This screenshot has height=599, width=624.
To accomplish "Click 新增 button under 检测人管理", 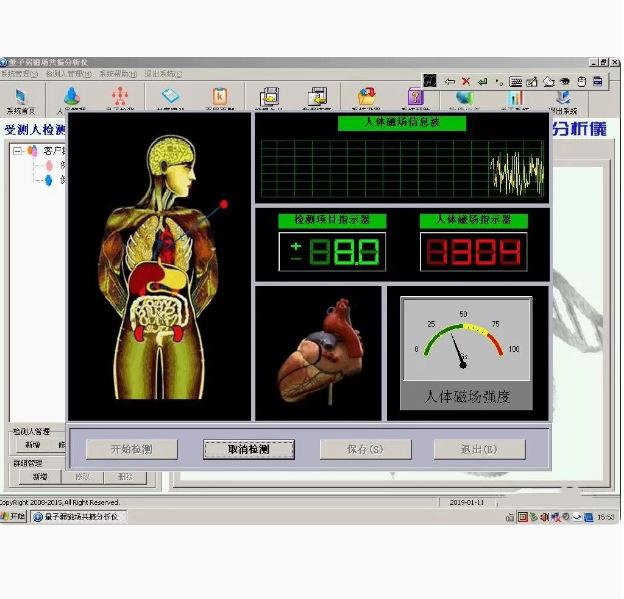I will click(x=33, y=445).
